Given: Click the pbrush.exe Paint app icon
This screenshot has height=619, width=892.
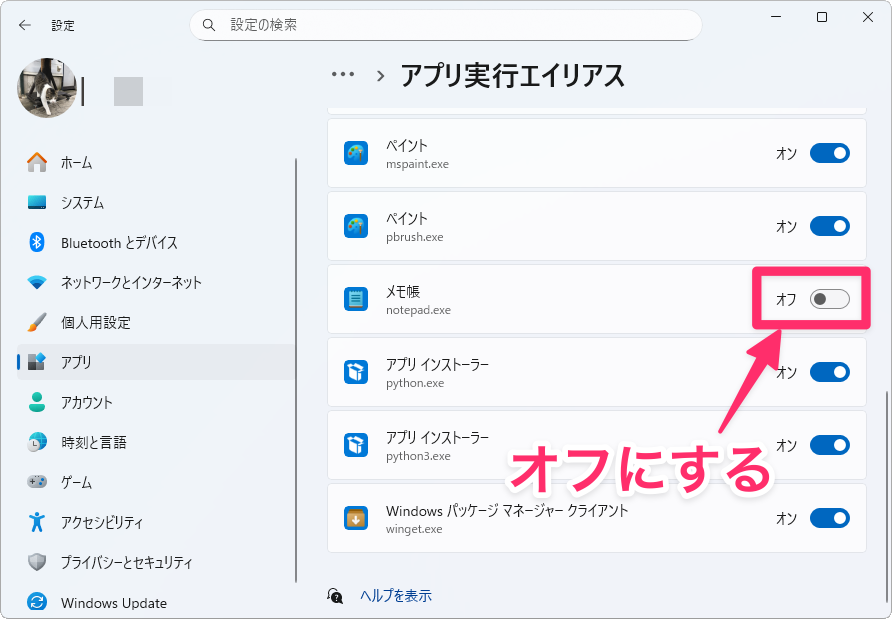Looking at the screenshot, I should pyautogui.click(x=356, y=226).
